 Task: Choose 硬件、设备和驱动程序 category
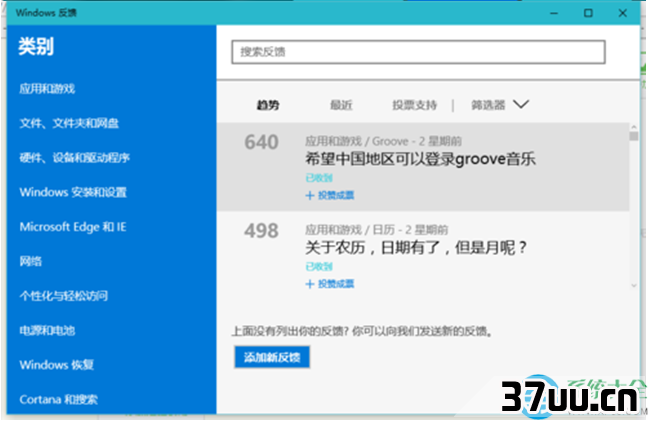coord(75,158)
